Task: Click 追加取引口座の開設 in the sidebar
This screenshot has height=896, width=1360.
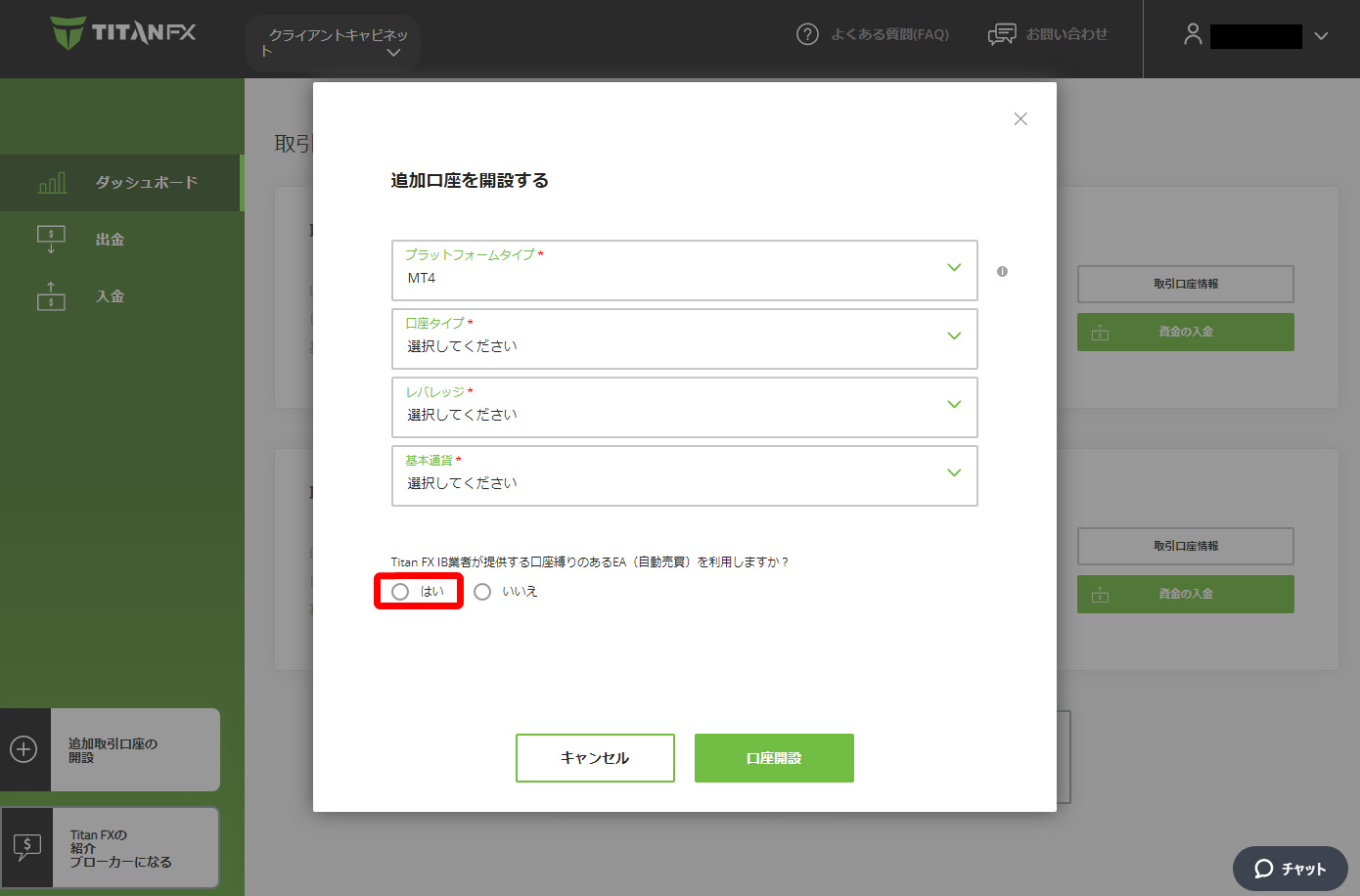Action: click(x=110, y=750)
